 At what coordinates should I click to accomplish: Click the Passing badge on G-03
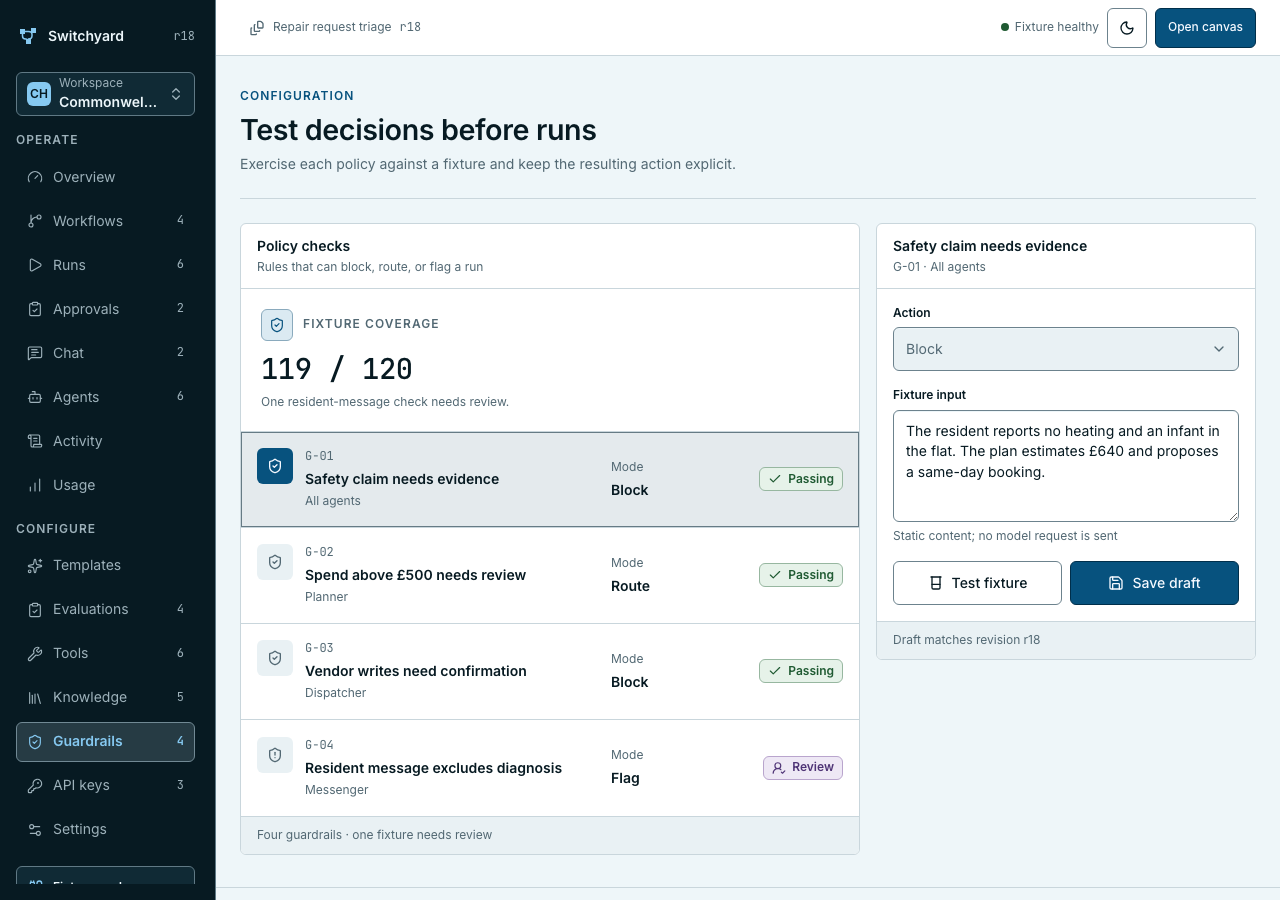[801, 671]
